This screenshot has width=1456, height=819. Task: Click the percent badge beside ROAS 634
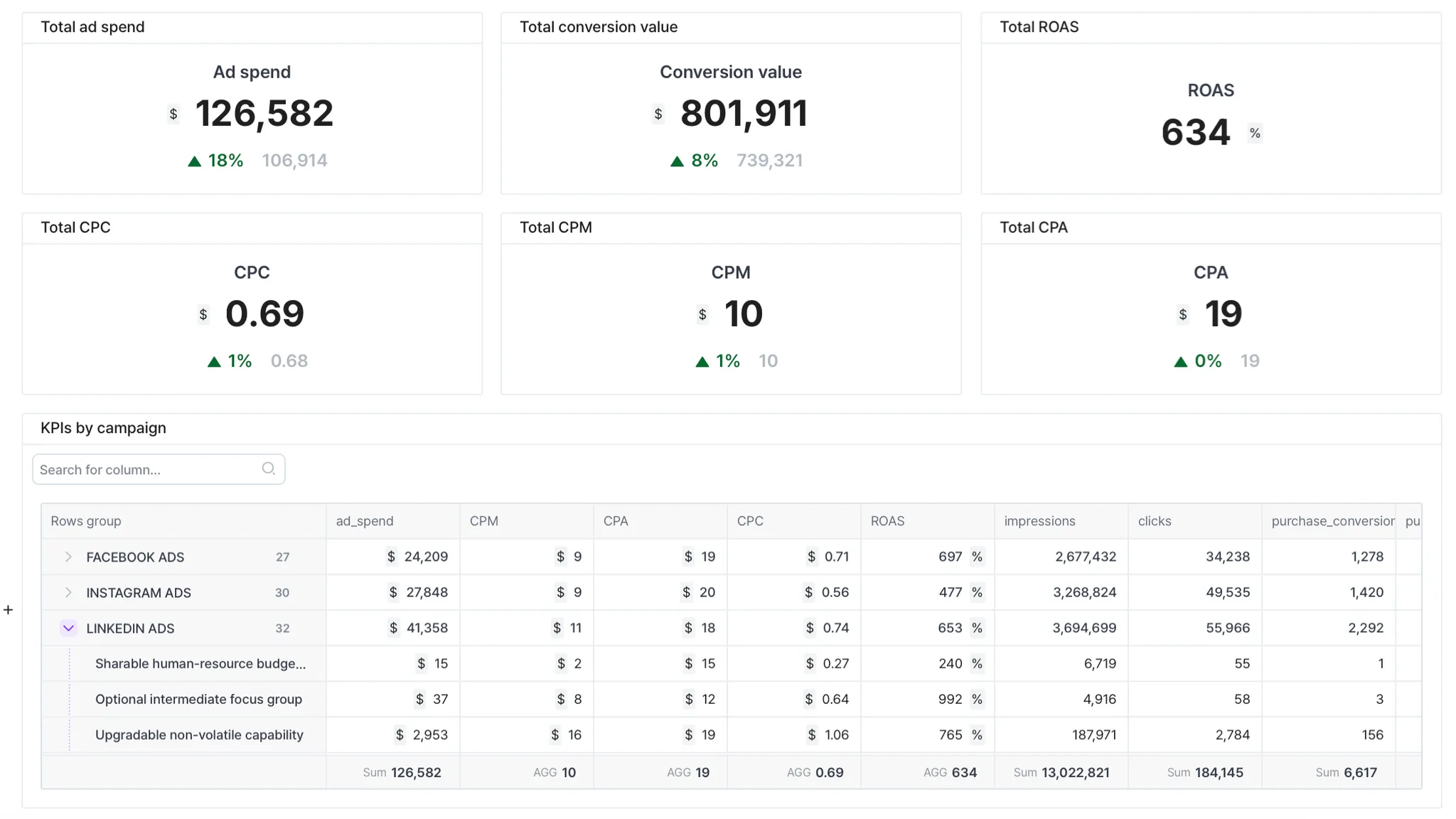click(1255, 133)
